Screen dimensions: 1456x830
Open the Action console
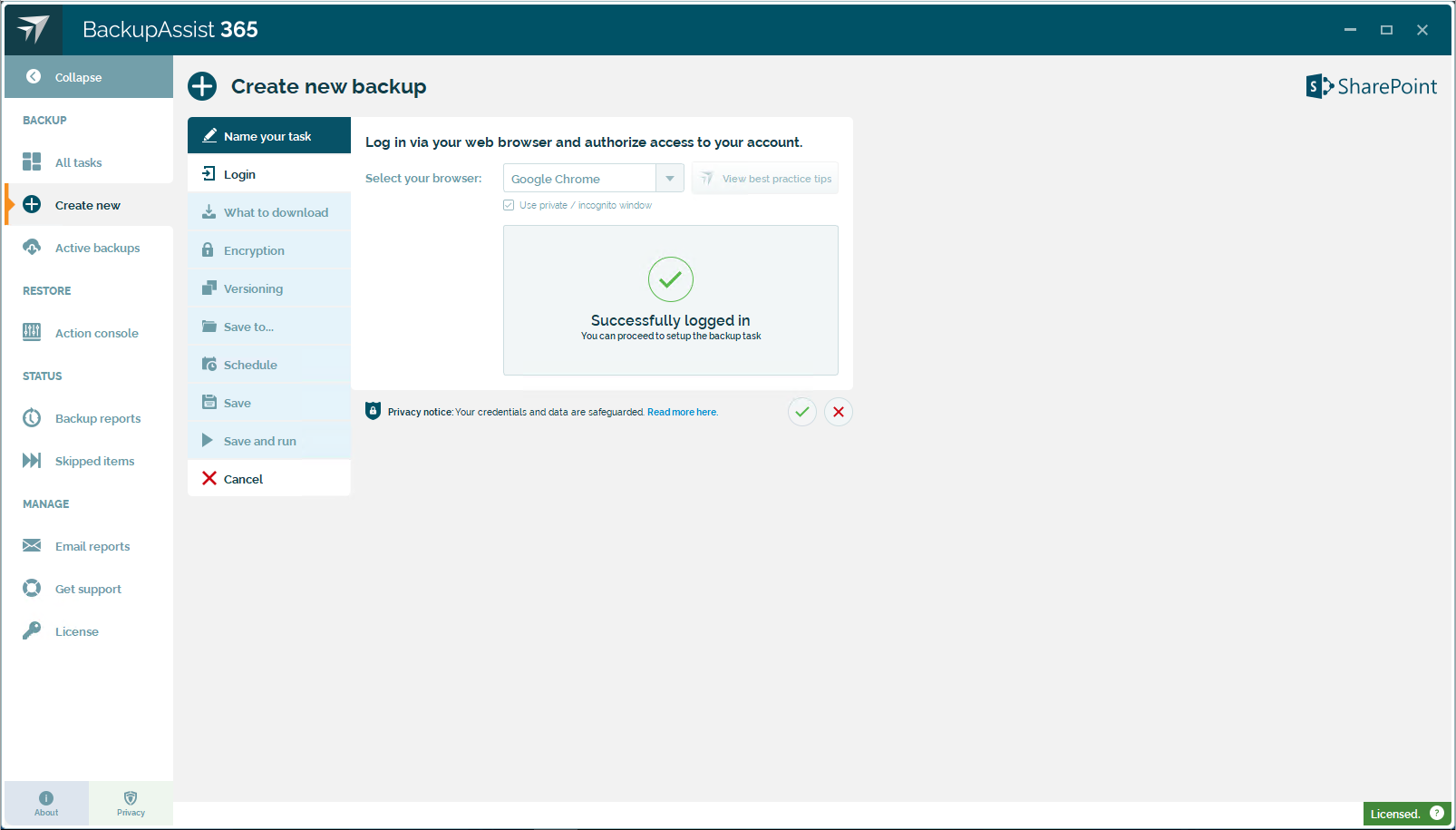point(89,333)
